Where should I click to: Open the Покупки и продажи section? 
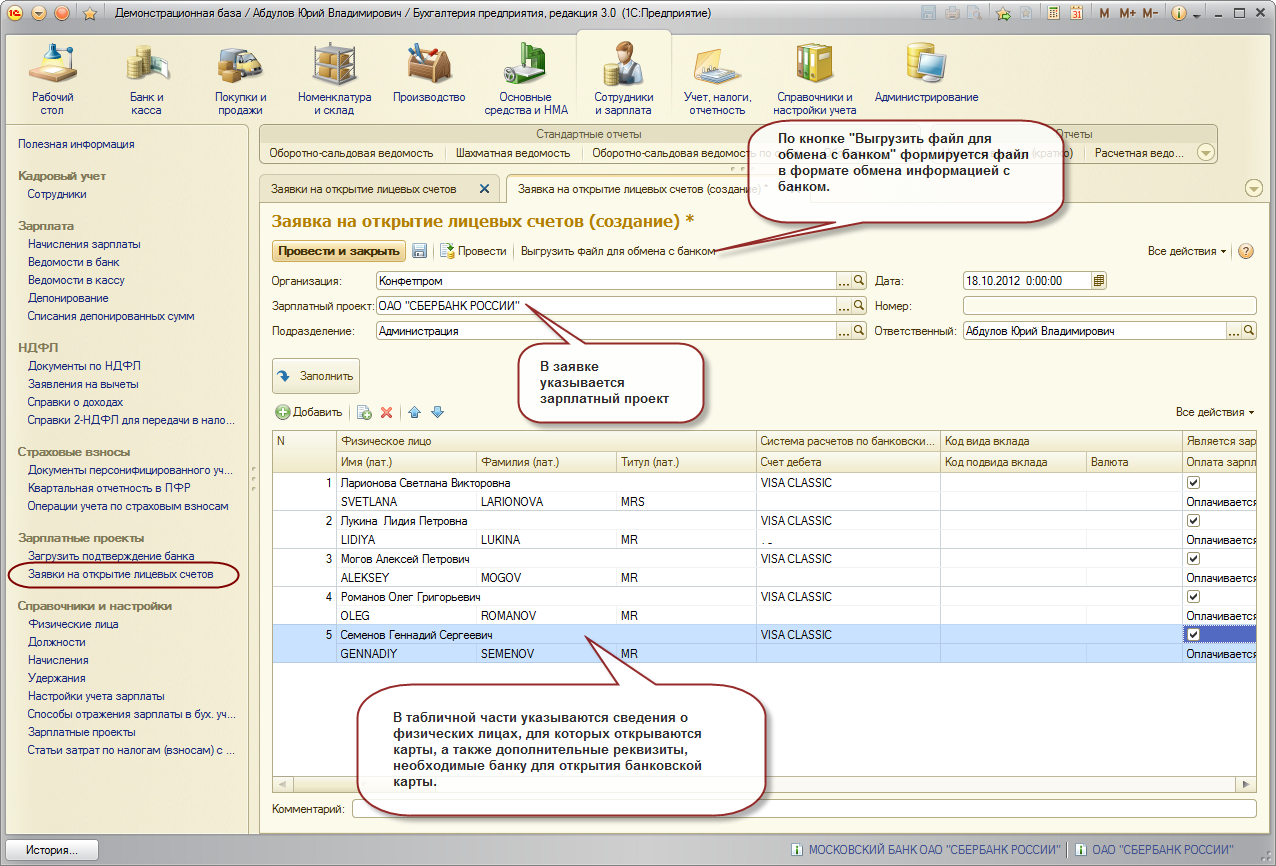point(240,78)
